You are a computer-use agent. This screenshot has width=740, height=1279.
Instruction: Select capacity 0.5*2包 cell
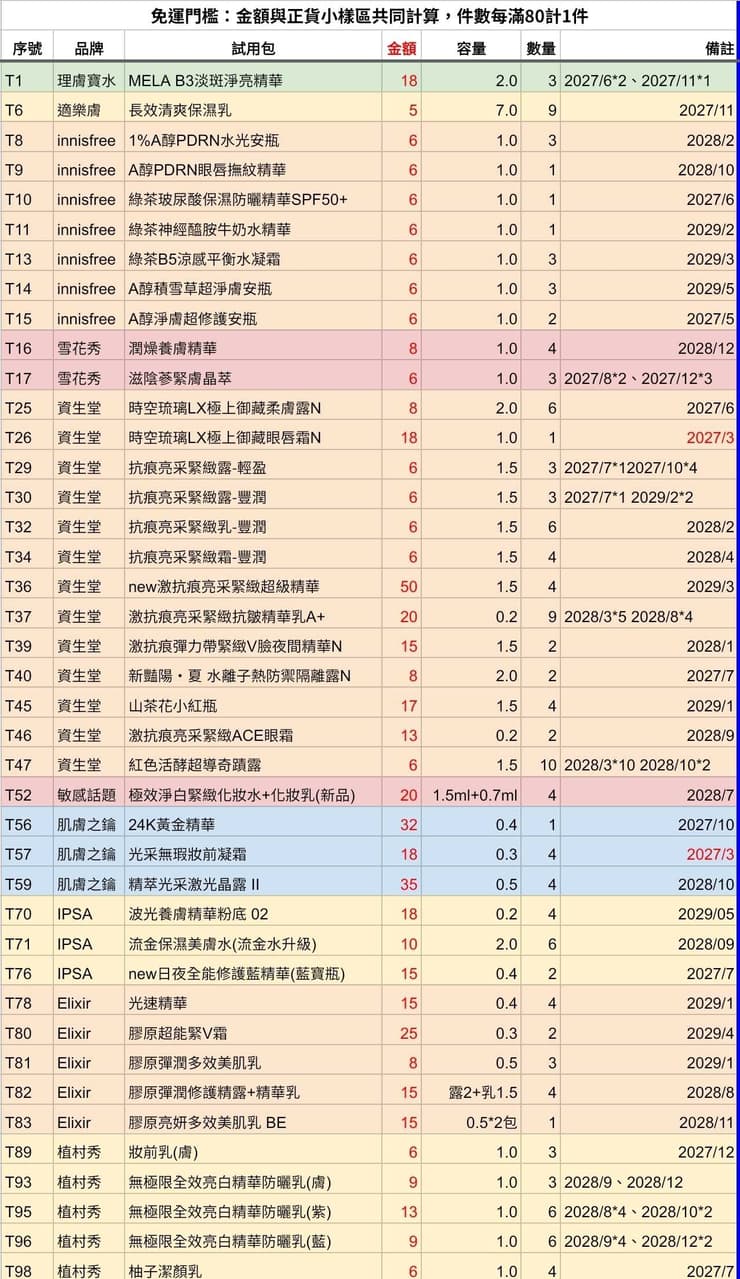click(471, 1122)
